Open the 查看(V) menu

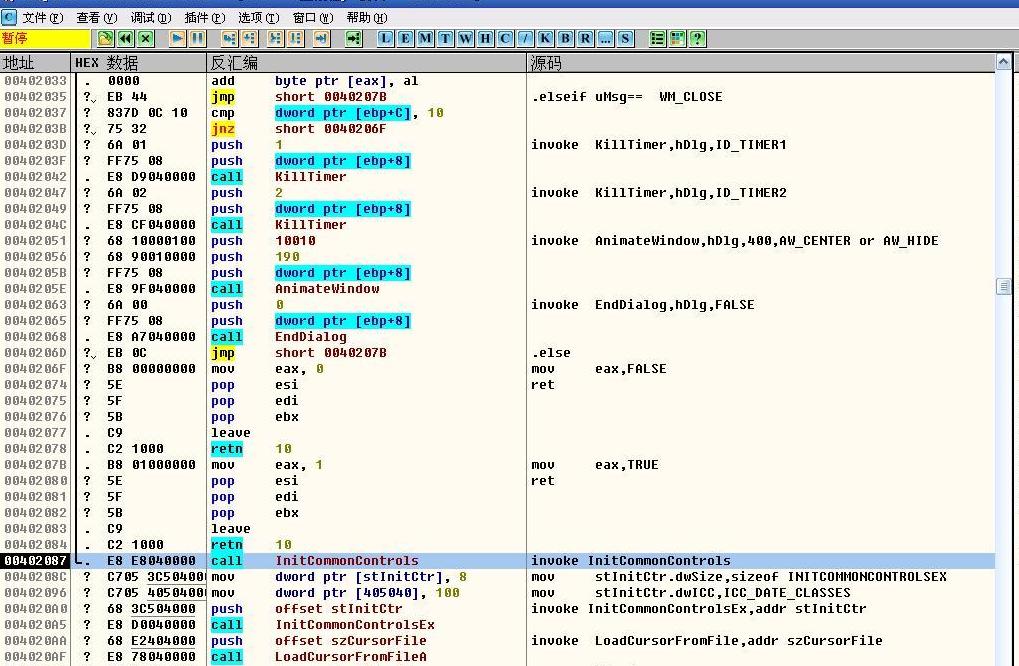97,18
